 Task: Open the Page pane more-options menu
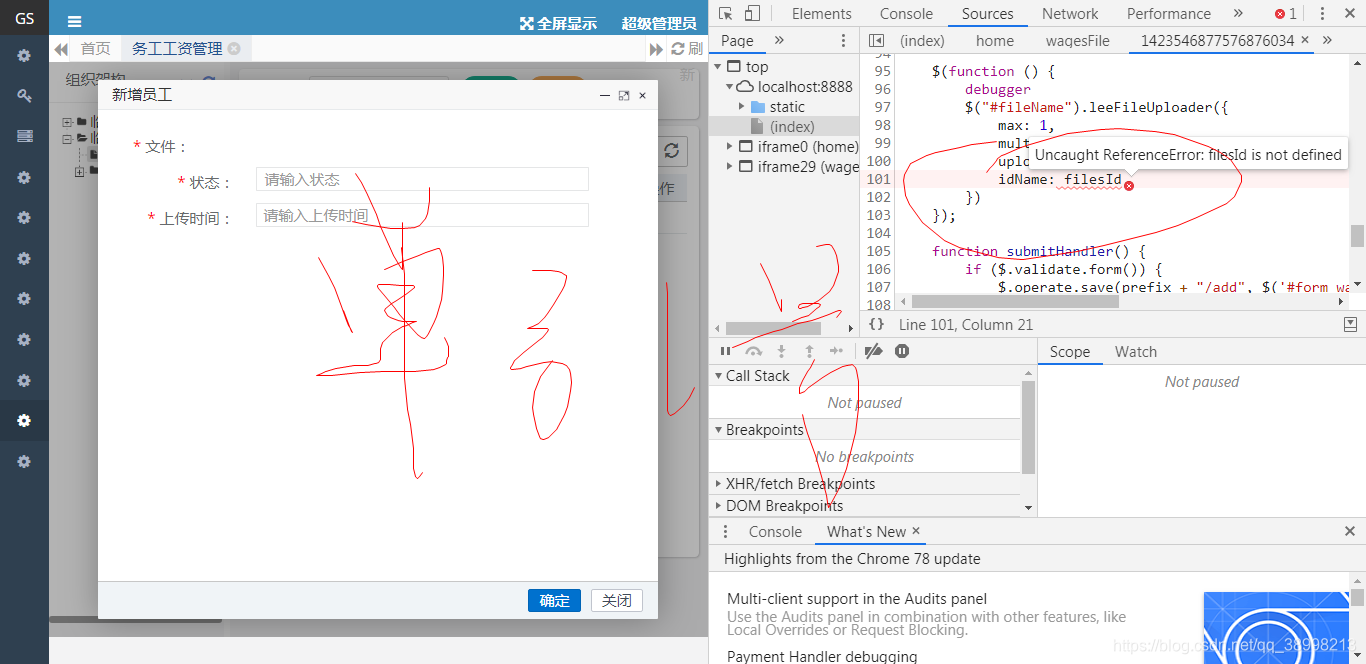[x=843, y=40]
